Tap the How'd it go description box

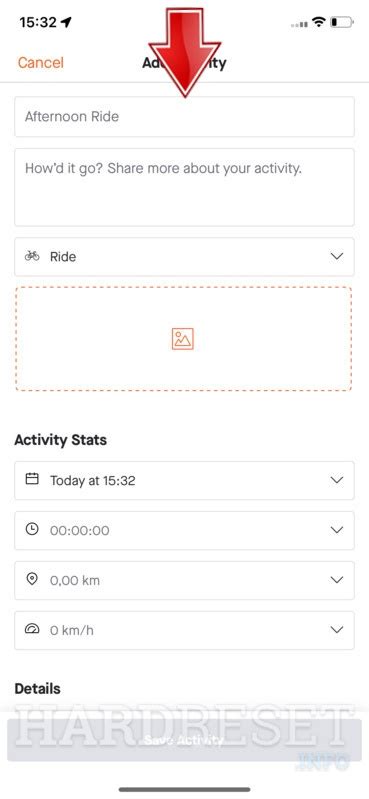[184, 187]
